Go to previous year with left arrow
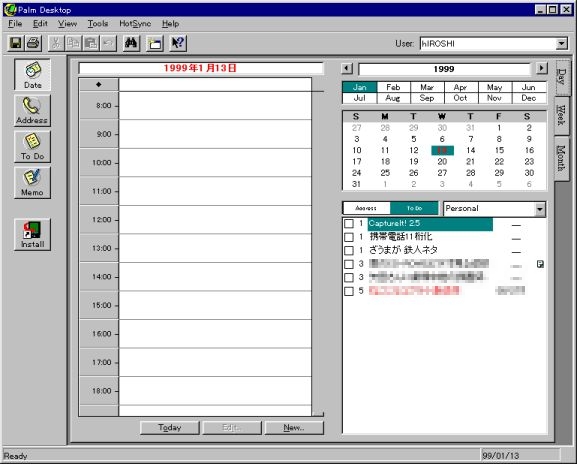577x464 pixels. (347, 68)
